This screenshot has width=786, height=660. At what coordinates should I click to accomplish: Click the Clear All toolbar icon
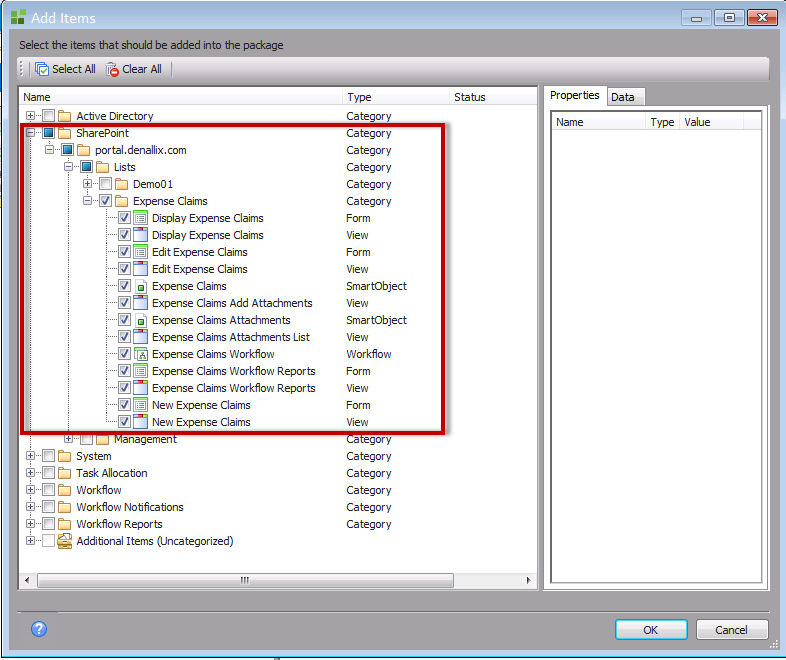112,69
